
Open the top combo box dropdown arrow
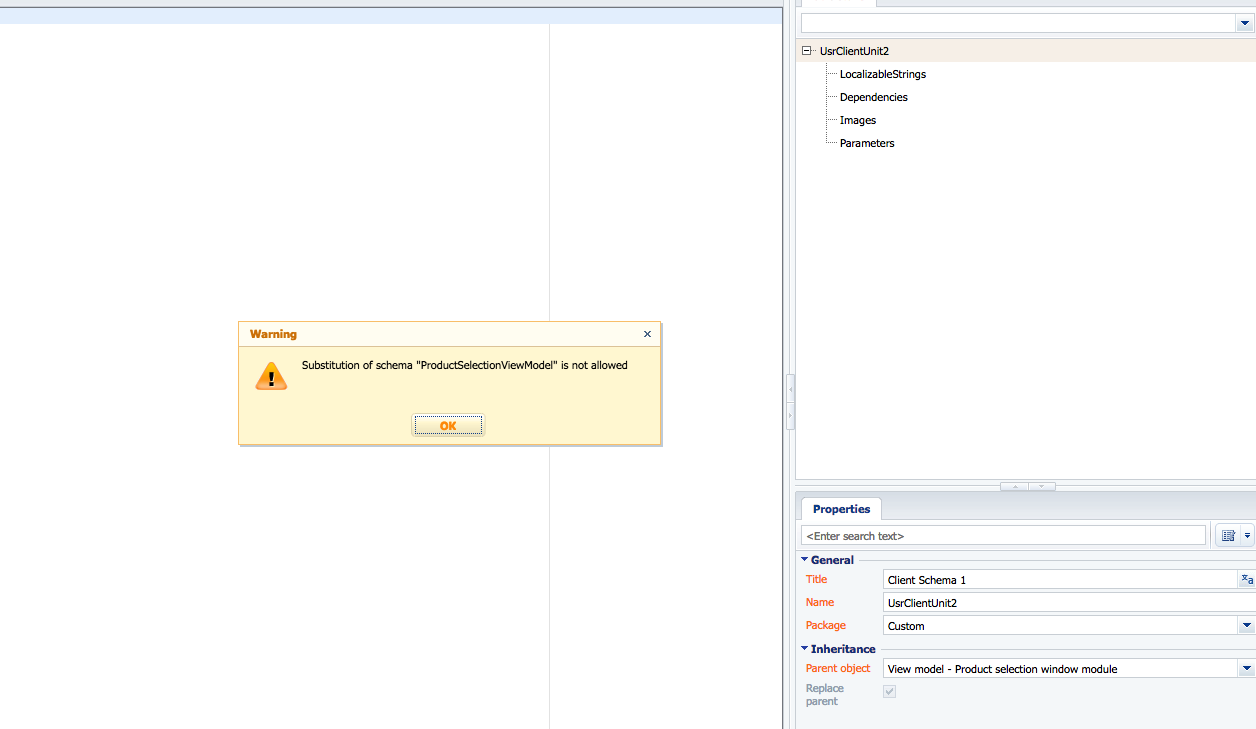click(x=1246, y=23)
